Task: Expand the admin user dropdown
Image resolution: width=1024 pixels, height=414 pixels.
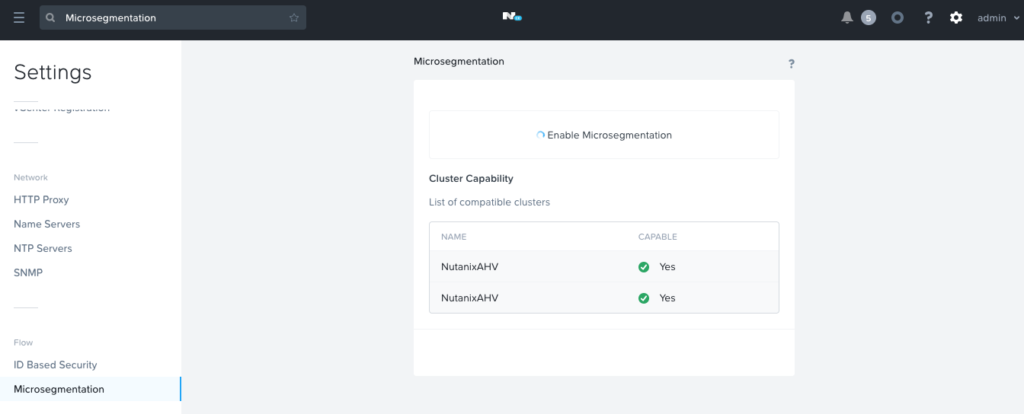Action: point(998,18)
